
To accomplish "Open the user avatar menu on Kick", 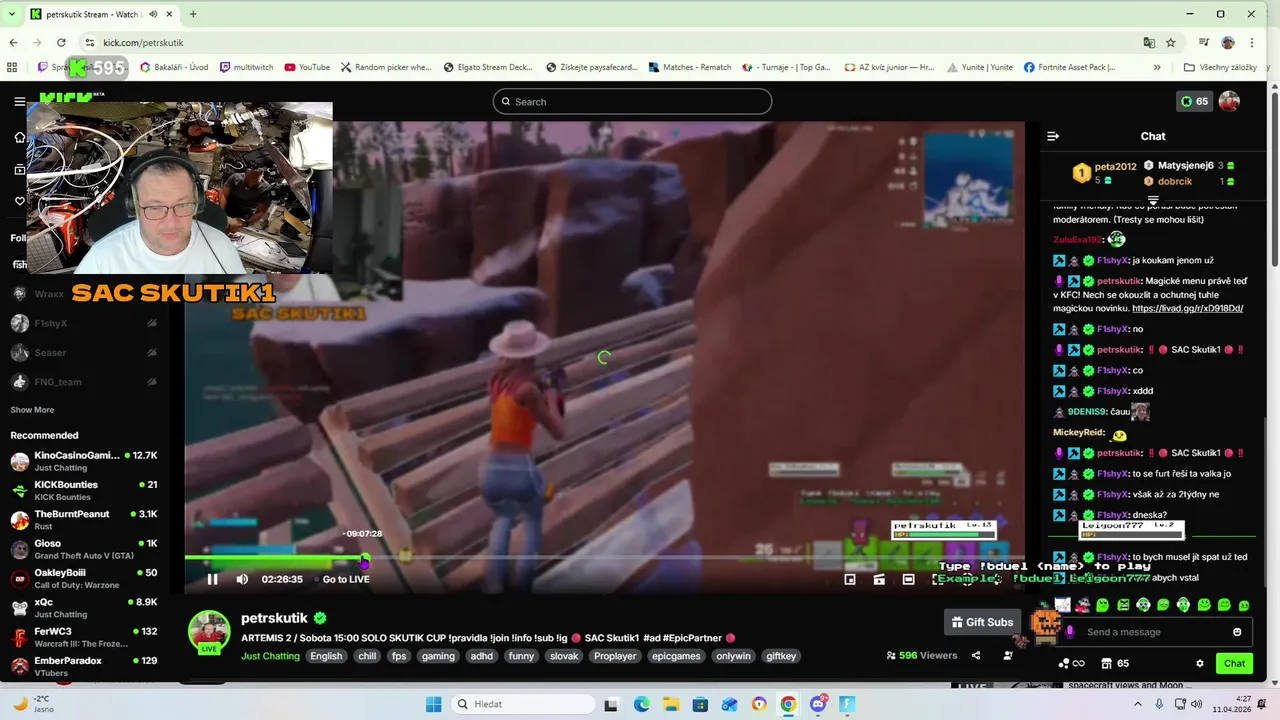I will (1229, 101).
